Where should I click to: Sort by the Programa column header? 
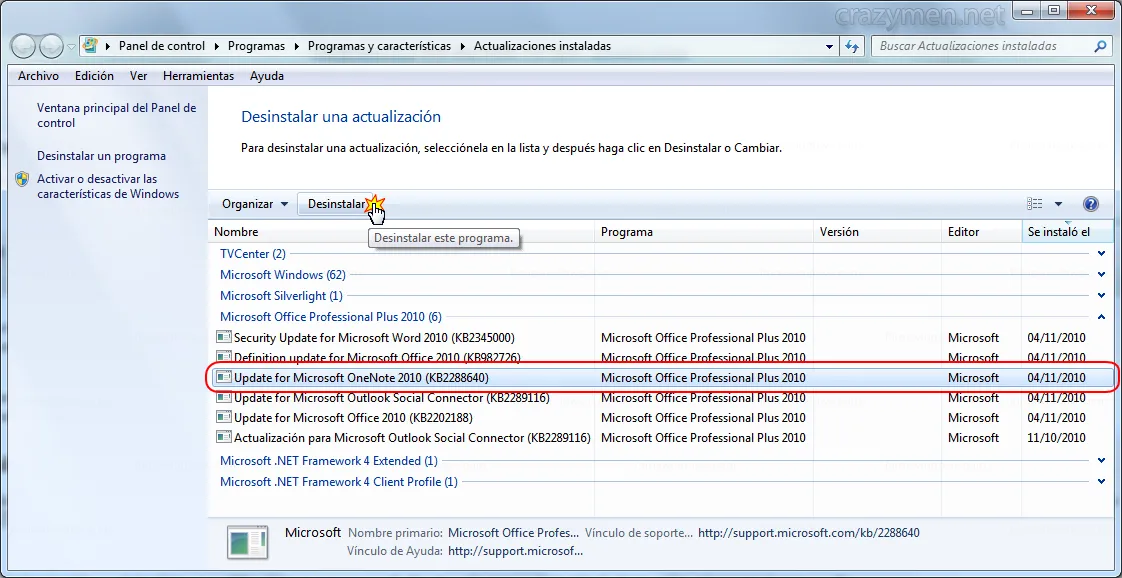pos(704,232)
